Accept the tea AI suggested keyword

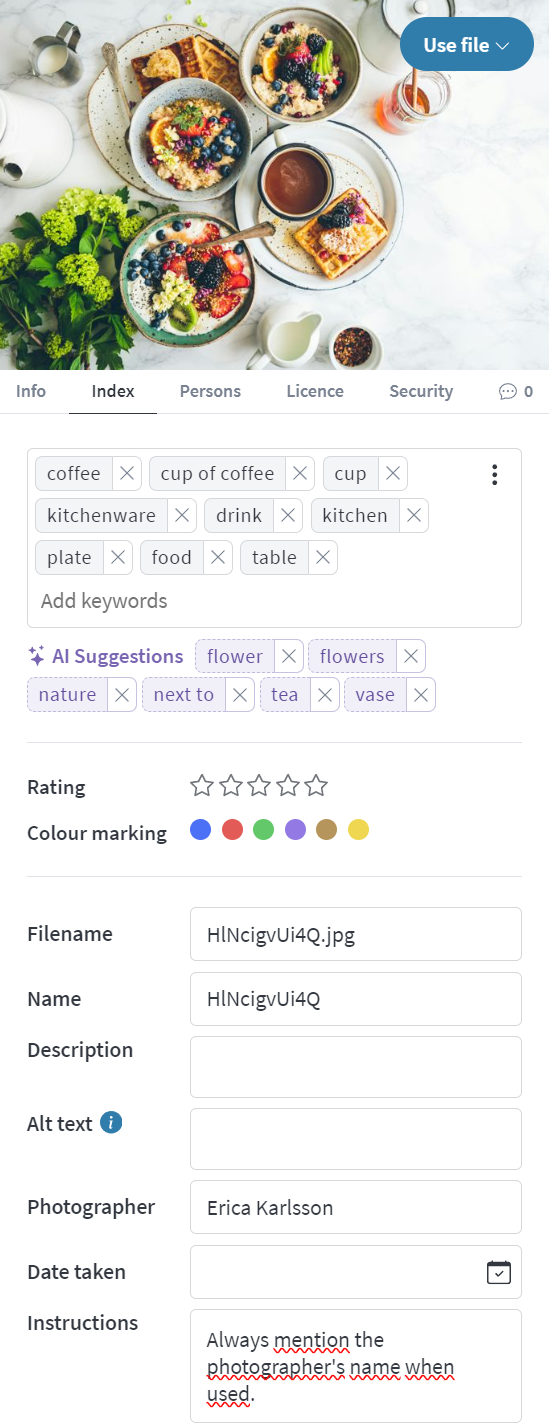point(285,695)
